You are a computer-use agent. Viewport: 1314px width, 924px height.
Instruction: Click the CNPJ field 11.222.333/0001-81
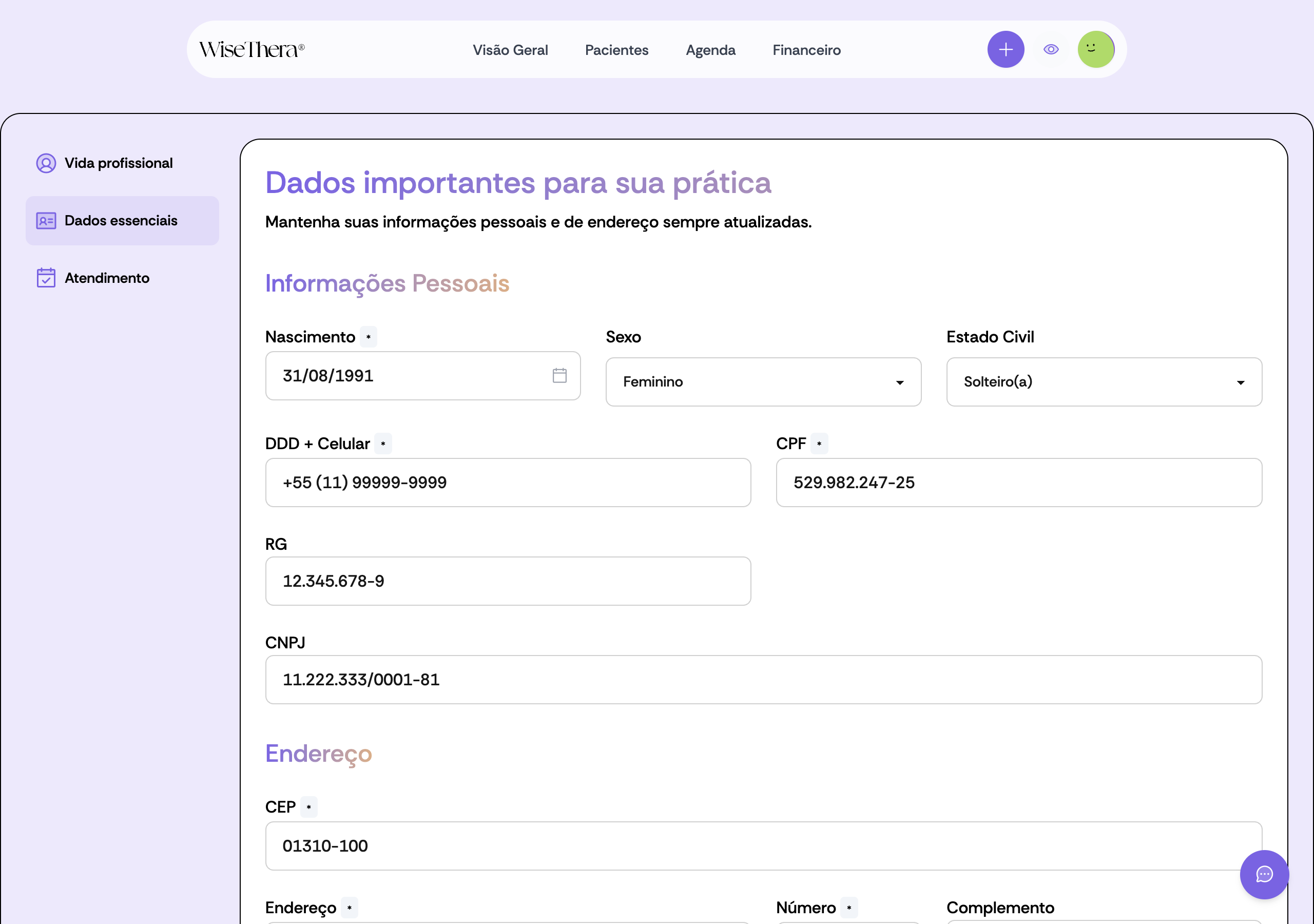(763, 680)
